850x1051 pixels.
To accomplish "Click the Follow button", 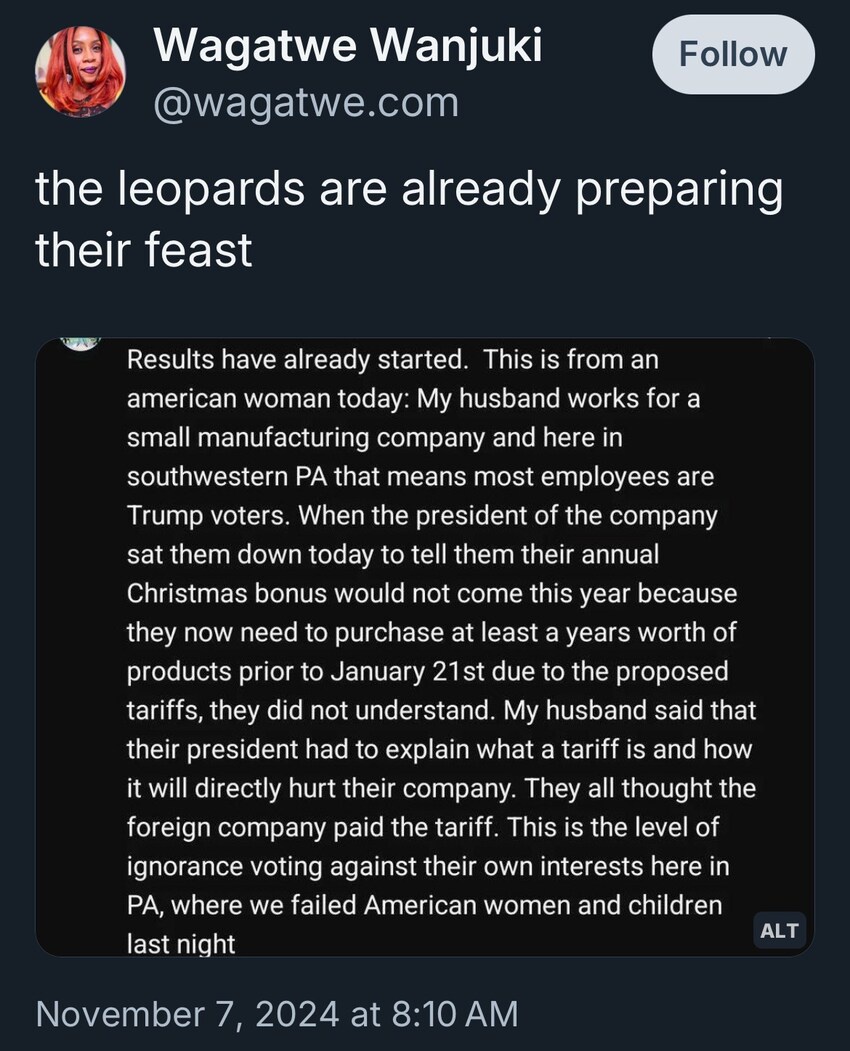I will pos(732,54).
